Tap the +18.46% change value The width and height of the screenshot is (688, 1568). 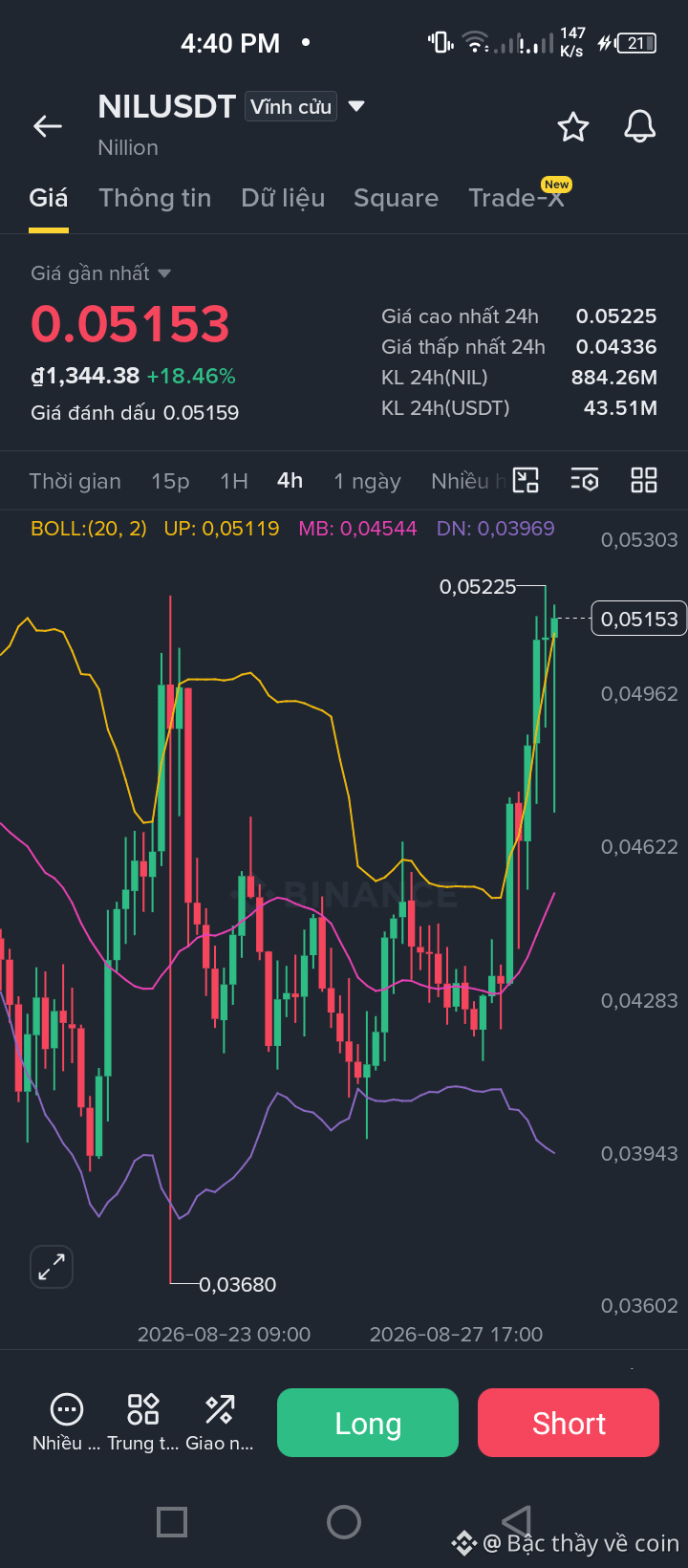(191, 377)
